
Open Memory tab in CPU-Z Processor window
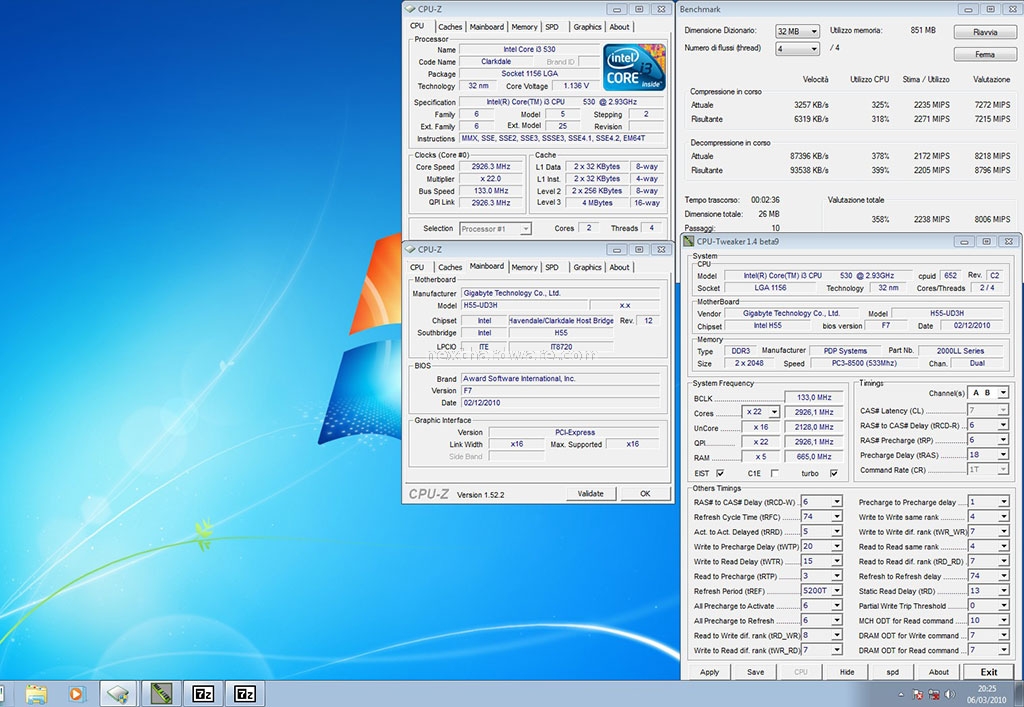(524, 27)
